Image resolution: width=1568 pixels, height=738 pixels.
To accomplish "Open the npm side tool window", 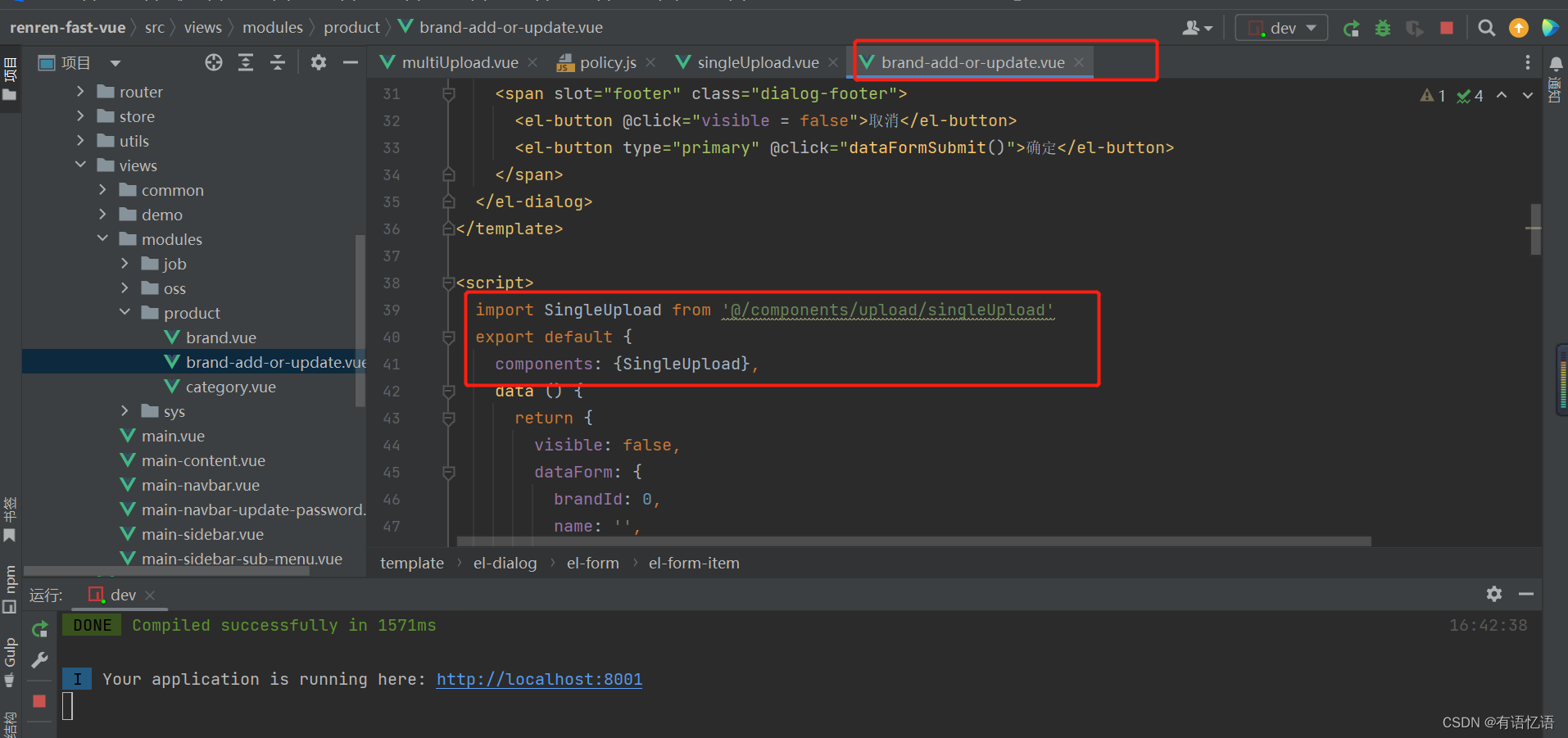I will point(10,588).
